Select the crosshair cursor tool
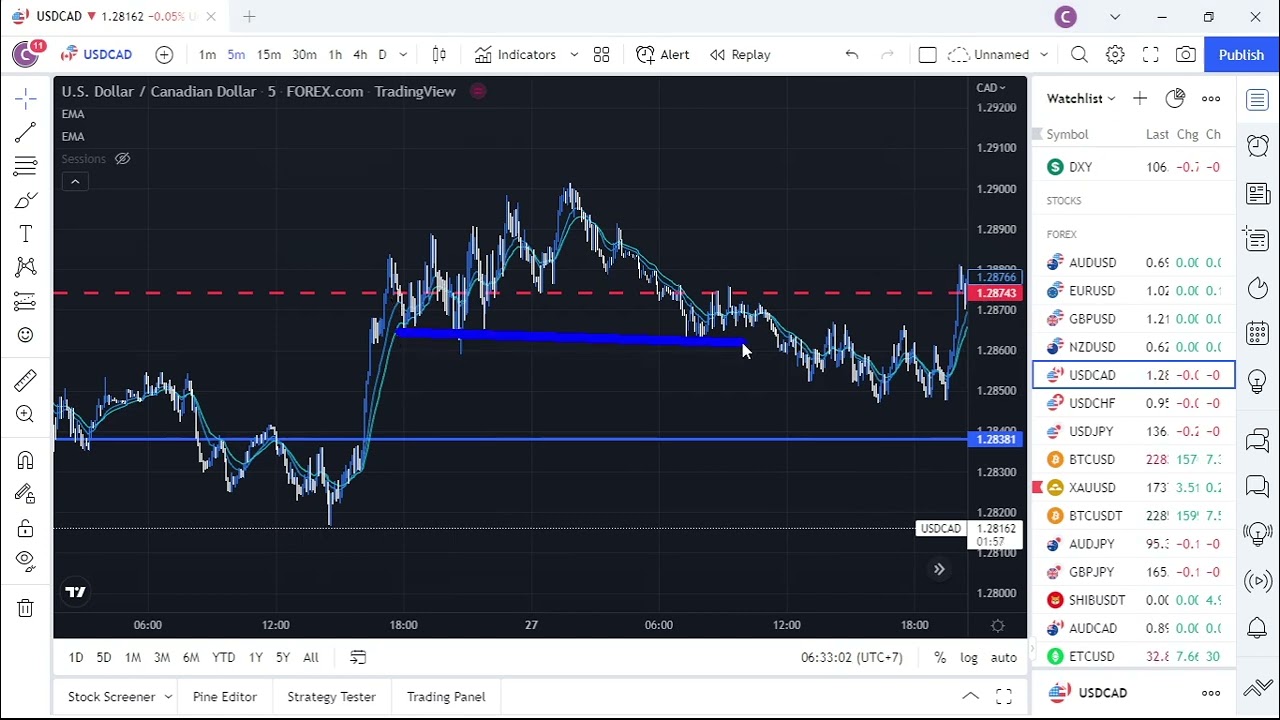Viewport: 1280px width, 720px height. [x=26, y=98]
